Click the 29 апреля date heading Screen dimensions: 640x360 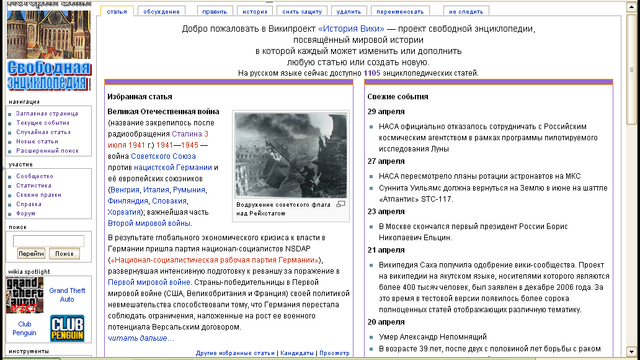(x=386, y=111)
